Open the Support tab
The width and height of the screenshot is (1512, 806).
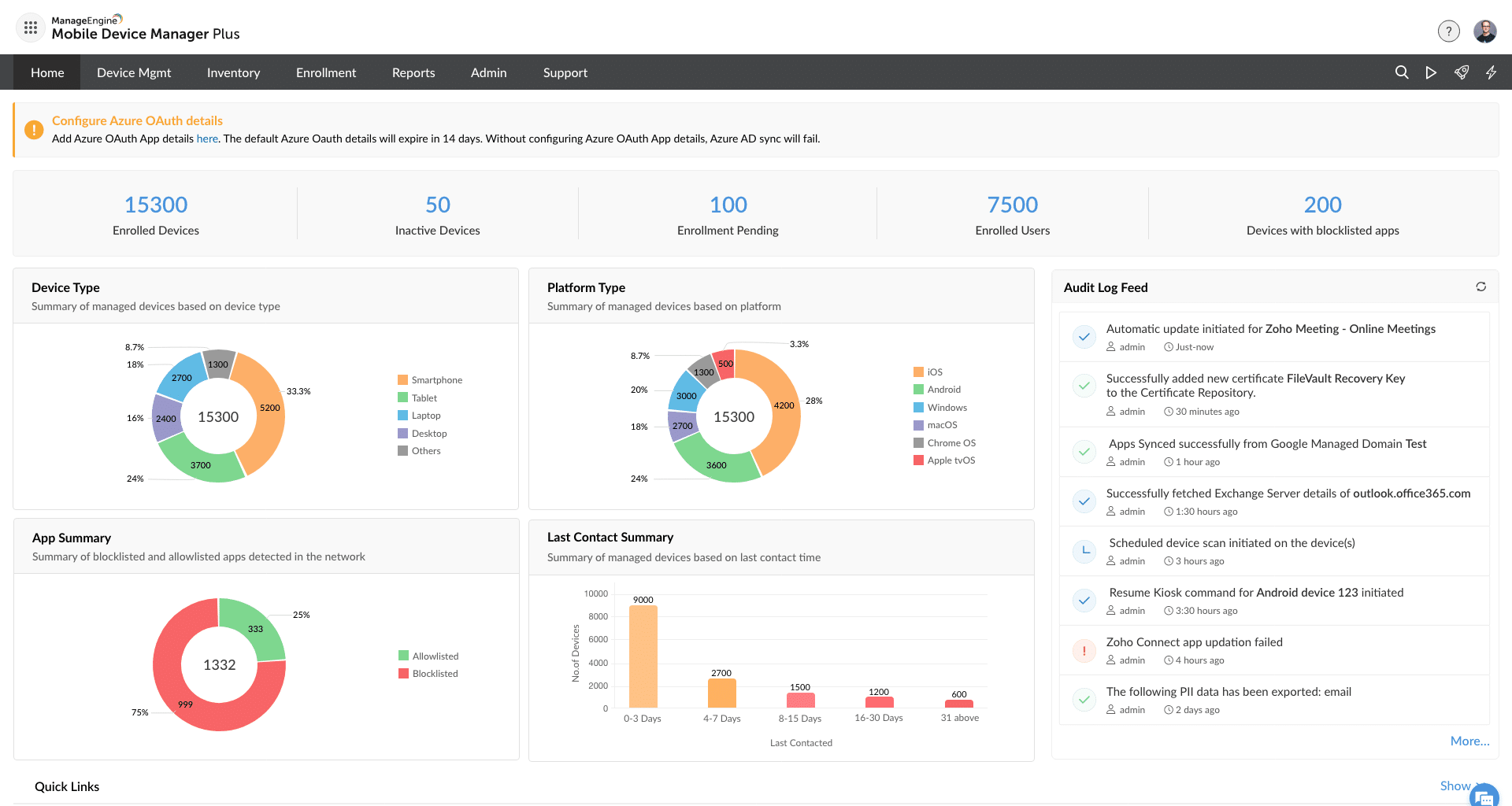[x=565, y=72]
